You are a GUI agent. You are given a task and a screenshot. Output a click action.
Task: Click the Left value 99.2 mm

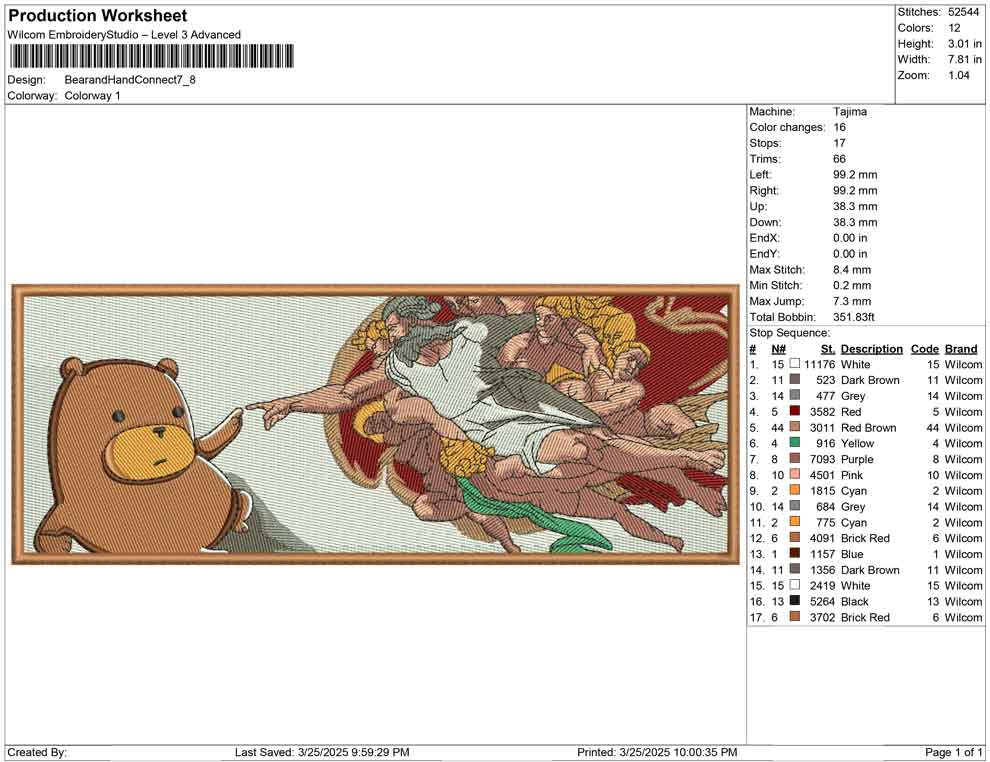point(855,175)
